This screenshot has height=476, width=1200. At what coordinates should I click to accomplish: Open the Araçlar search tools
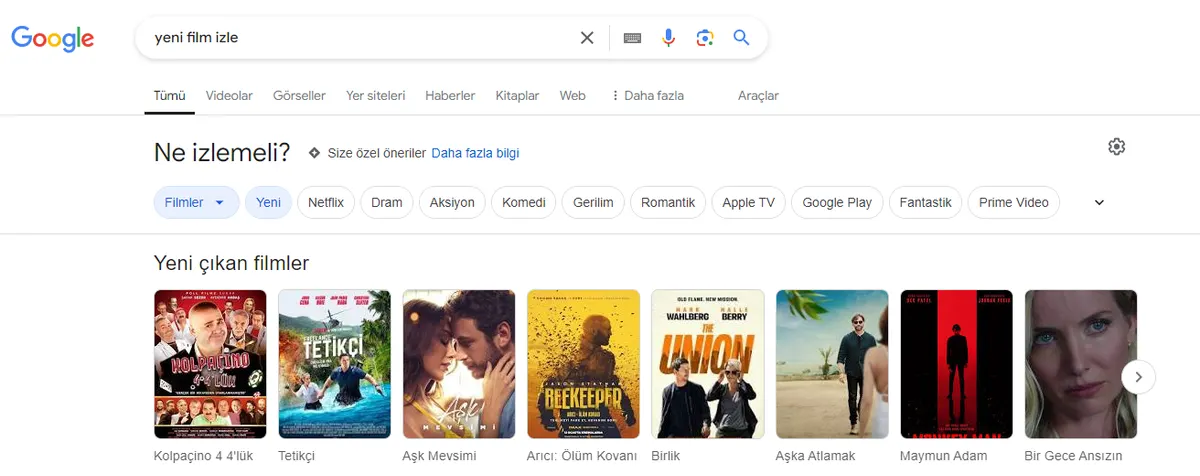click(x=758, y=96)
